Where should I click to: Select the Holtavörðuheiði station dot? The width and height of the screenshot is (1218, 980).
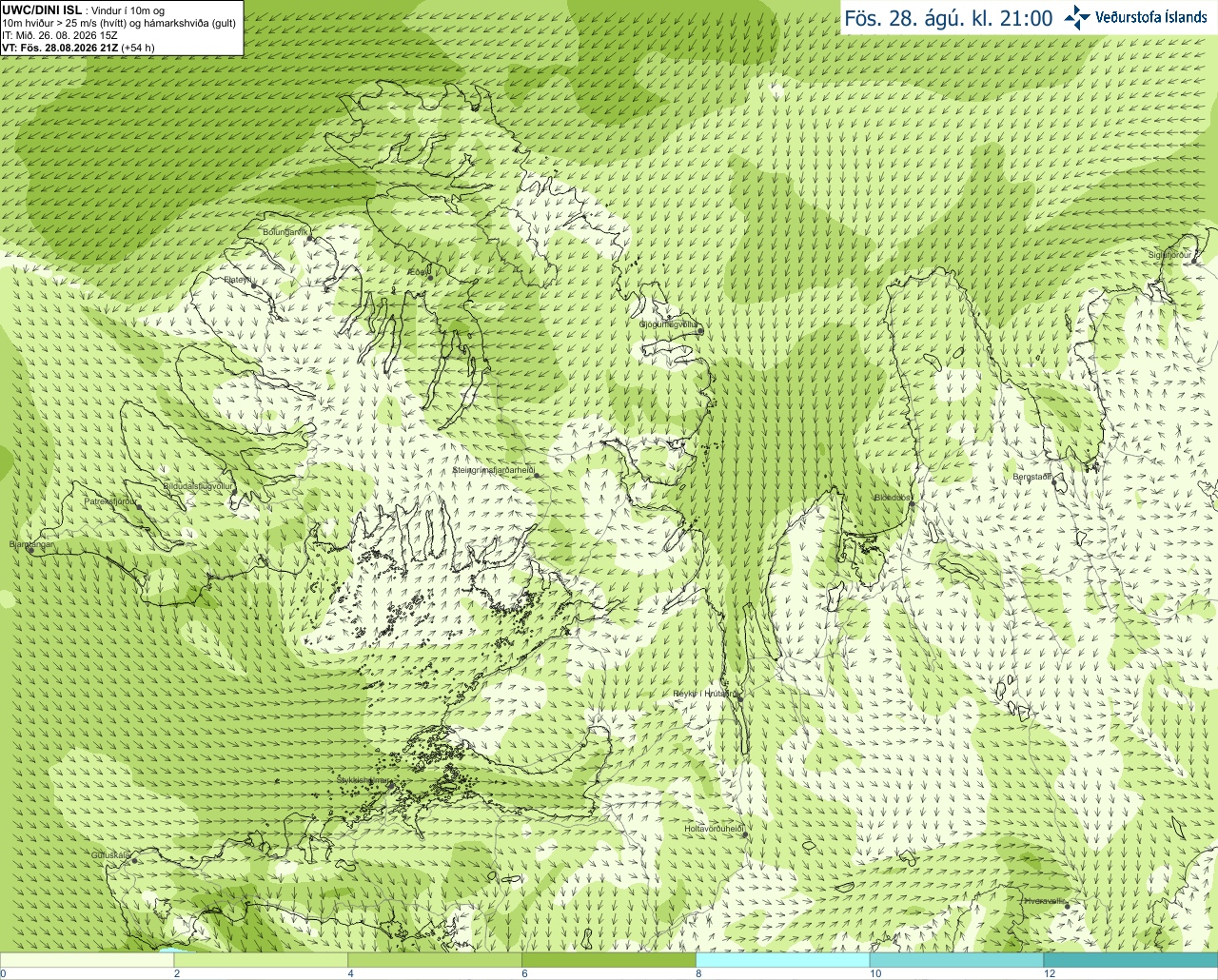745,834
